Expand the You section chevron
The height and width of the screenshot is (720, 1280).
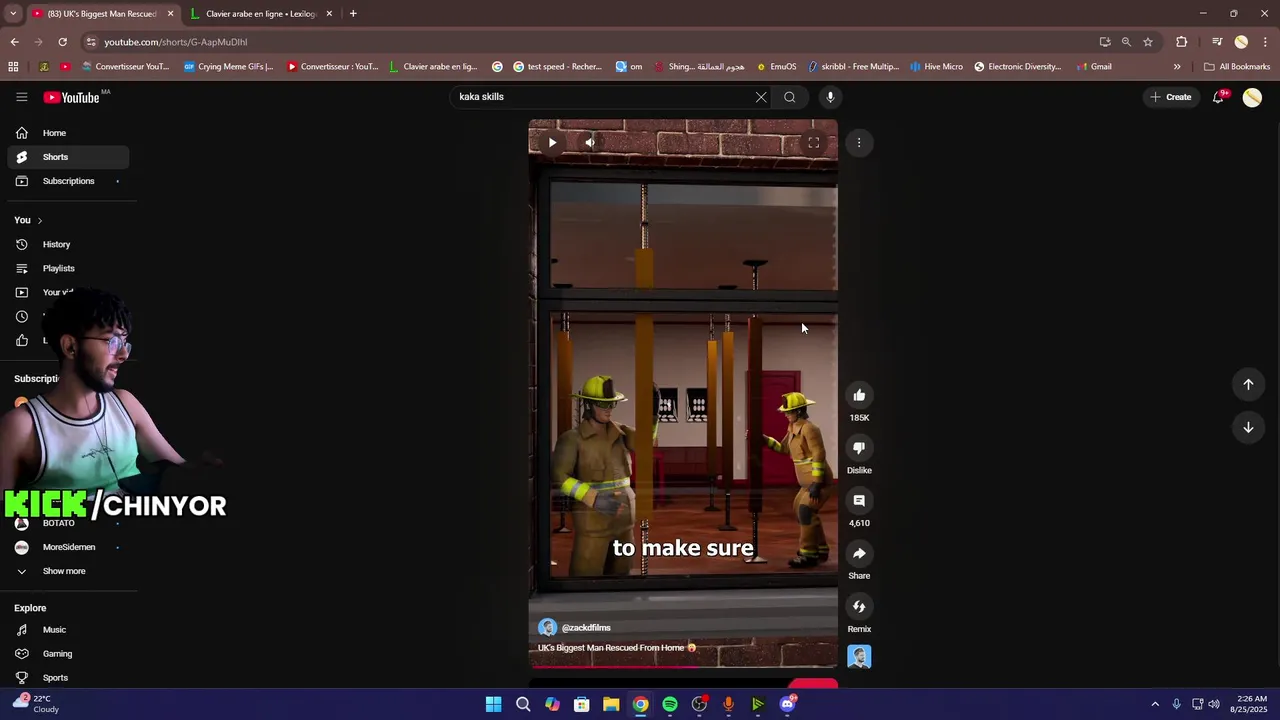39,220
